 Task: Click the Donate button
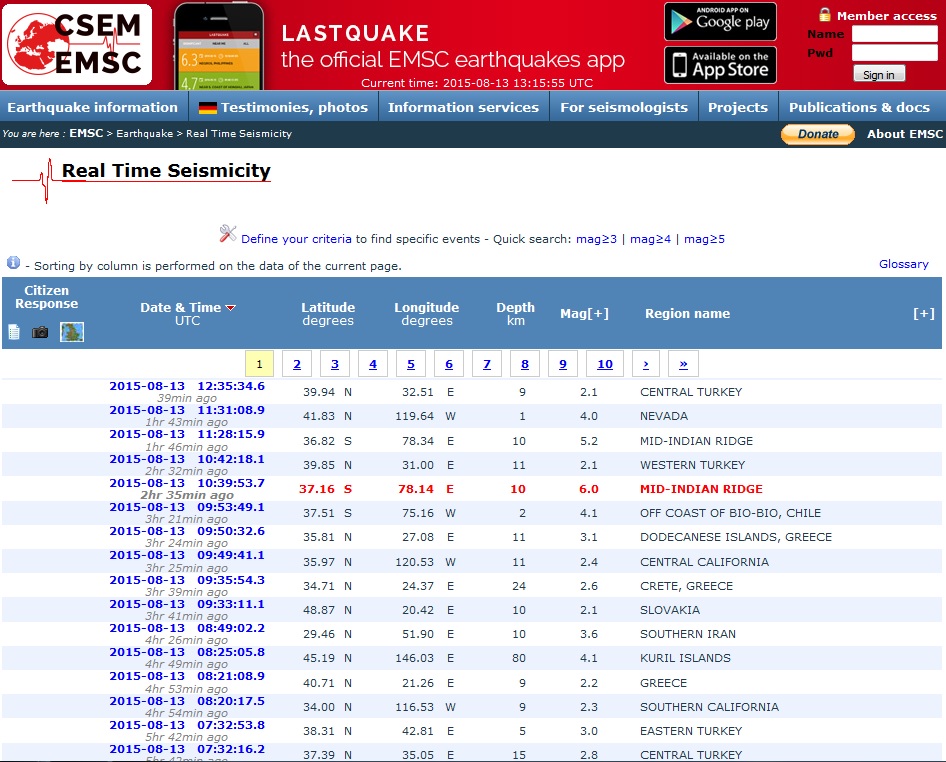tap(817, 134)
